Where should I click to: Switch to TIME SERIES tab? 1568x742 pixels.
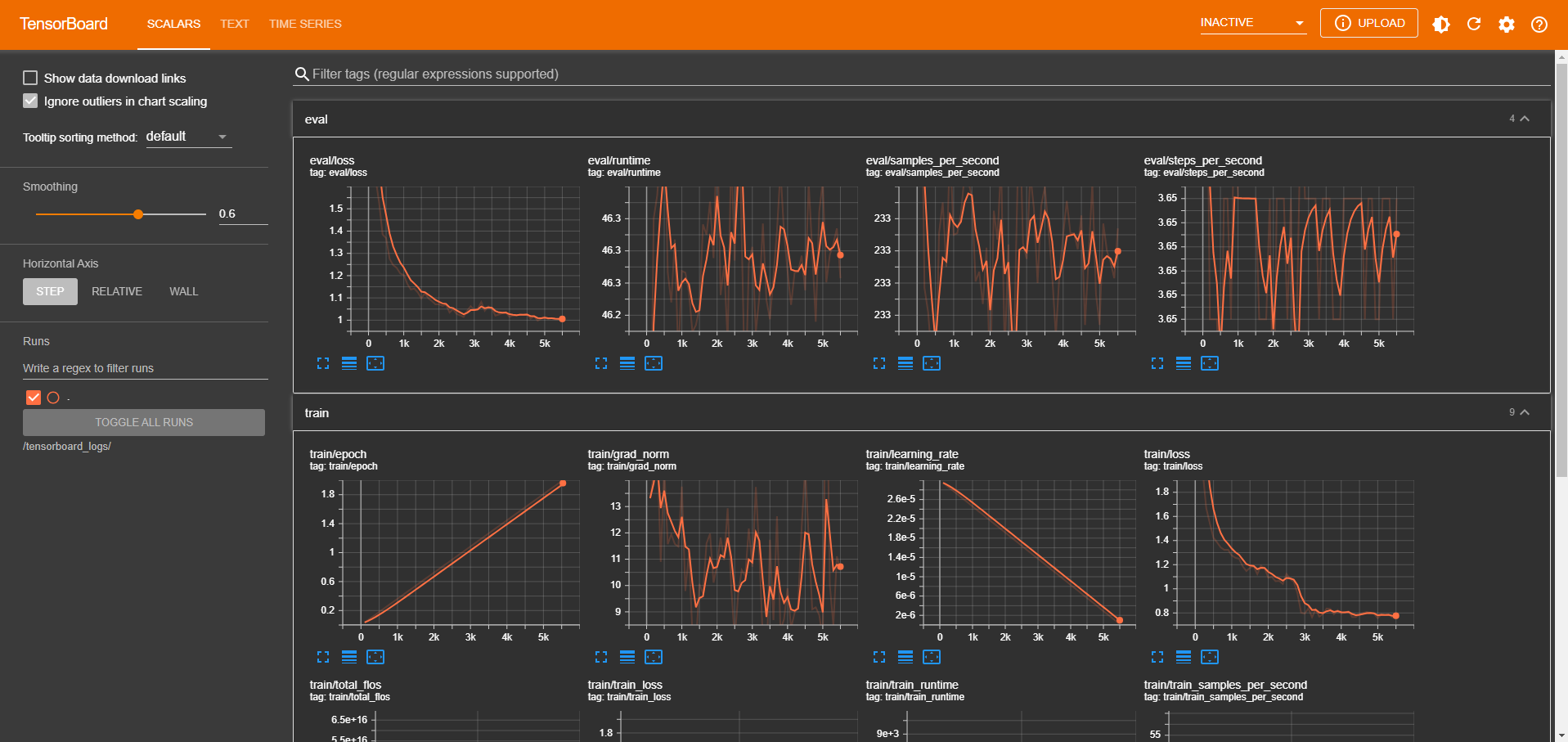point(305,24)
